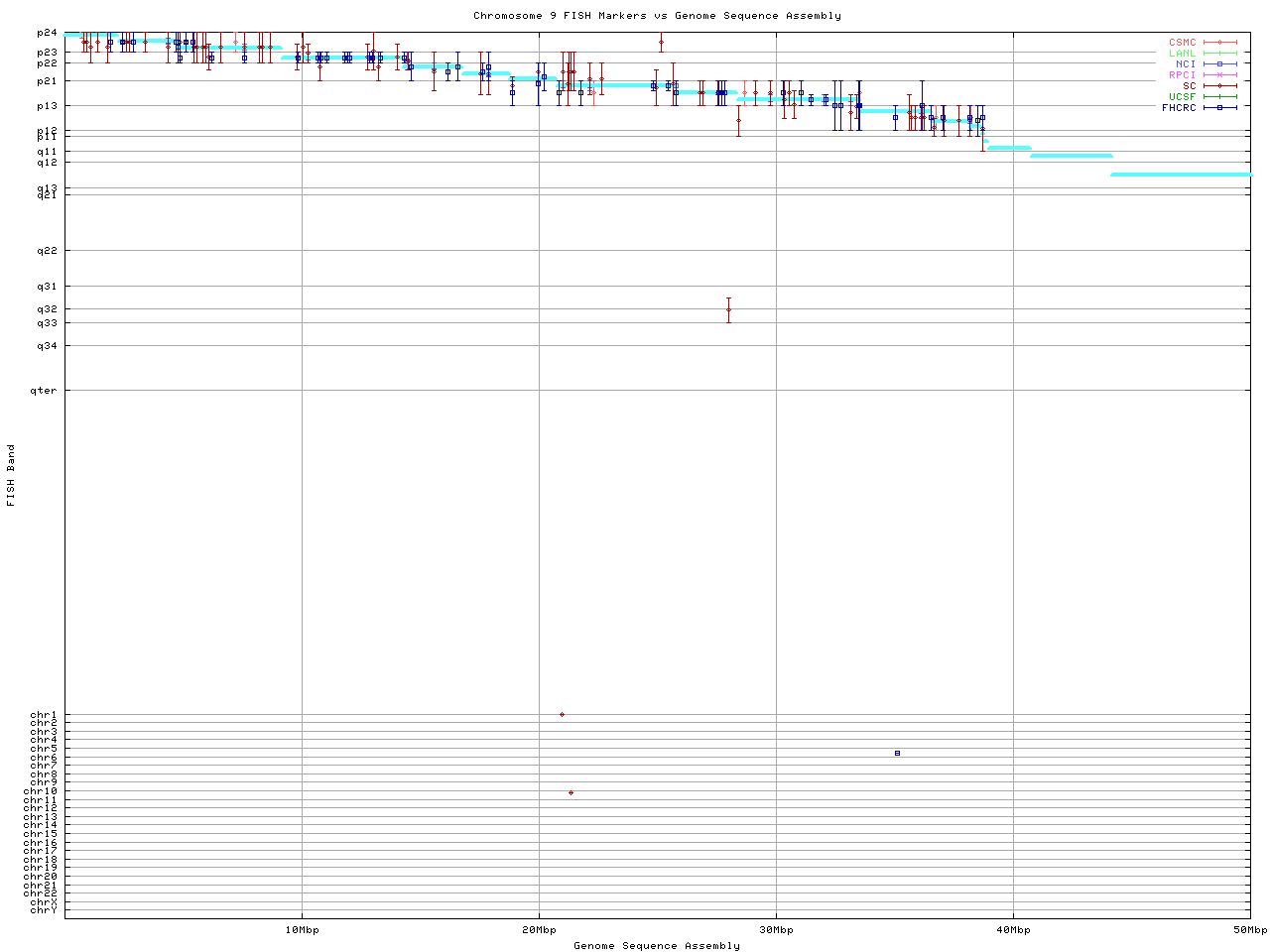Viewport: 1270px width, 952px height.
Task: Select the blue square point on chr6 row
Action: coord(897,754)
